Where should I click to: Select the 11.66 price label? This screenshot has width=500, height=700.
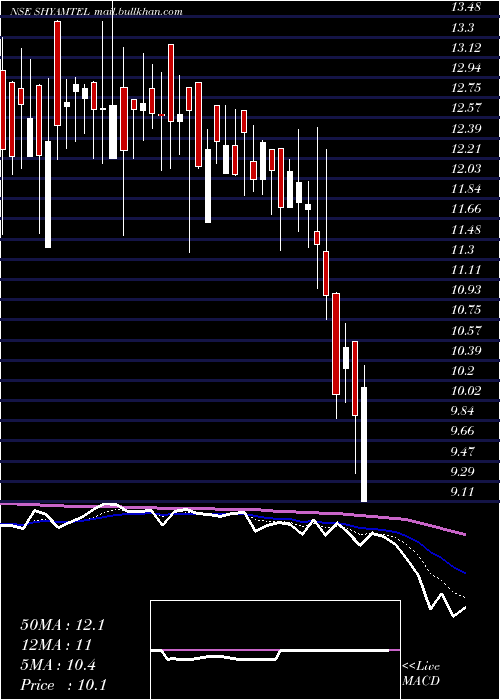point(466,209)
